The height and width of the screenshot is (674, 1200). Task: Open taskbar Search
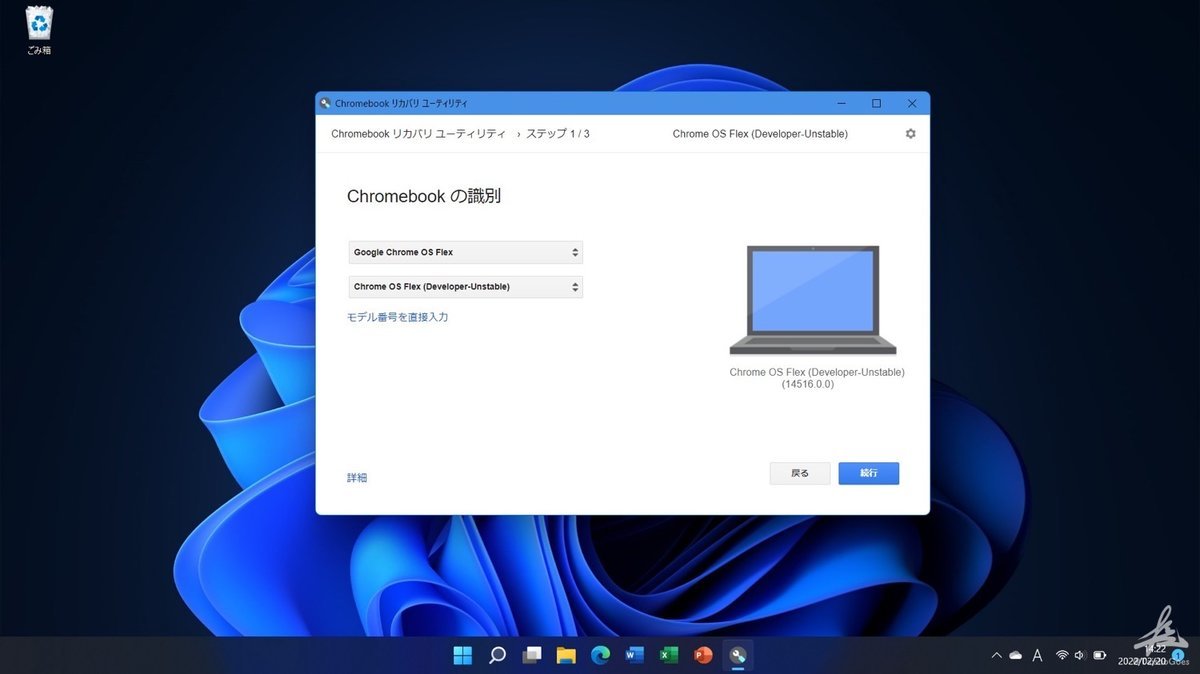pyautogui.click(x=497, y=656)
